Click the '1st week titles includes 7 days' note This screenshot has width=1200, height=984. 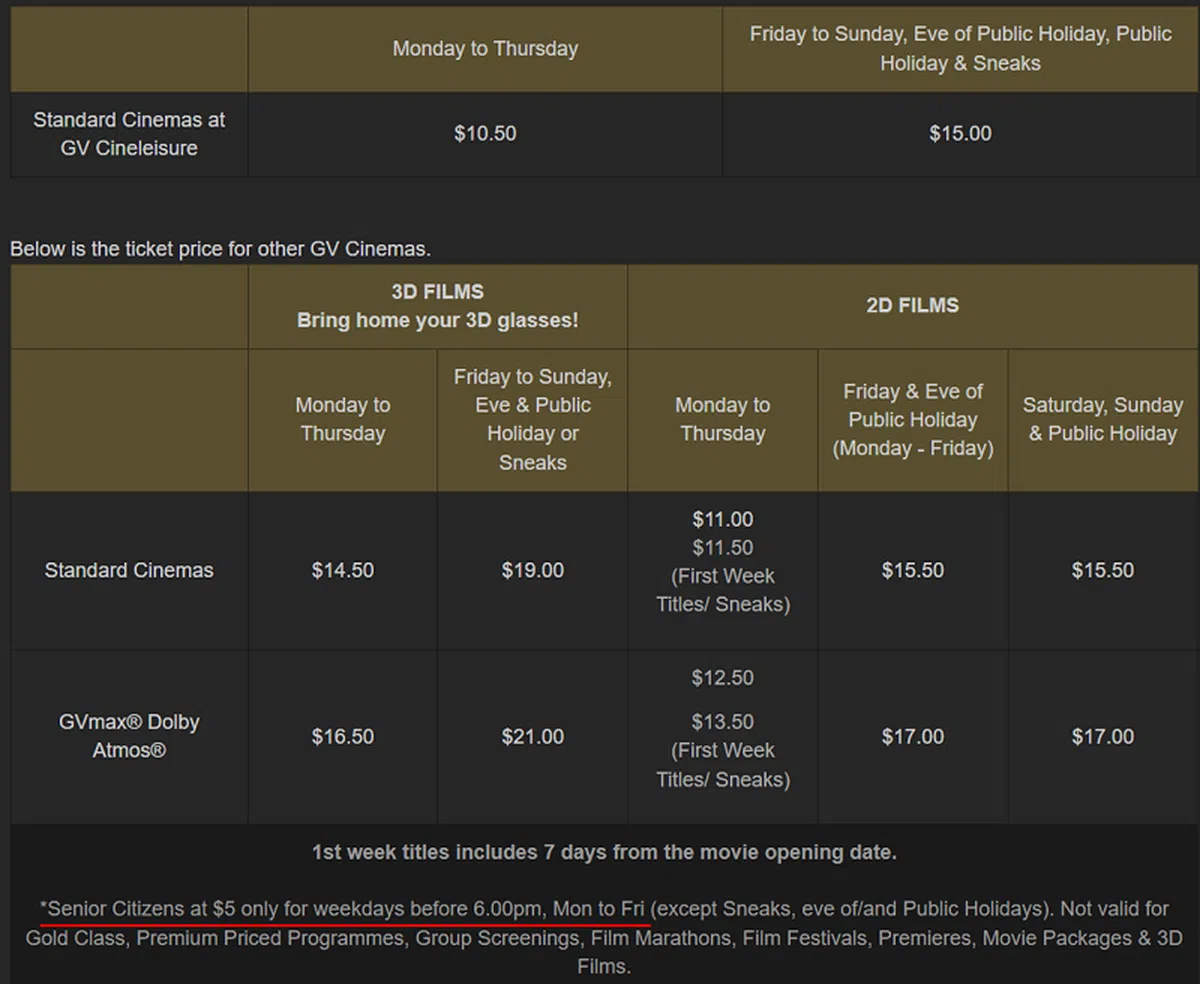[x=604, y=853]
